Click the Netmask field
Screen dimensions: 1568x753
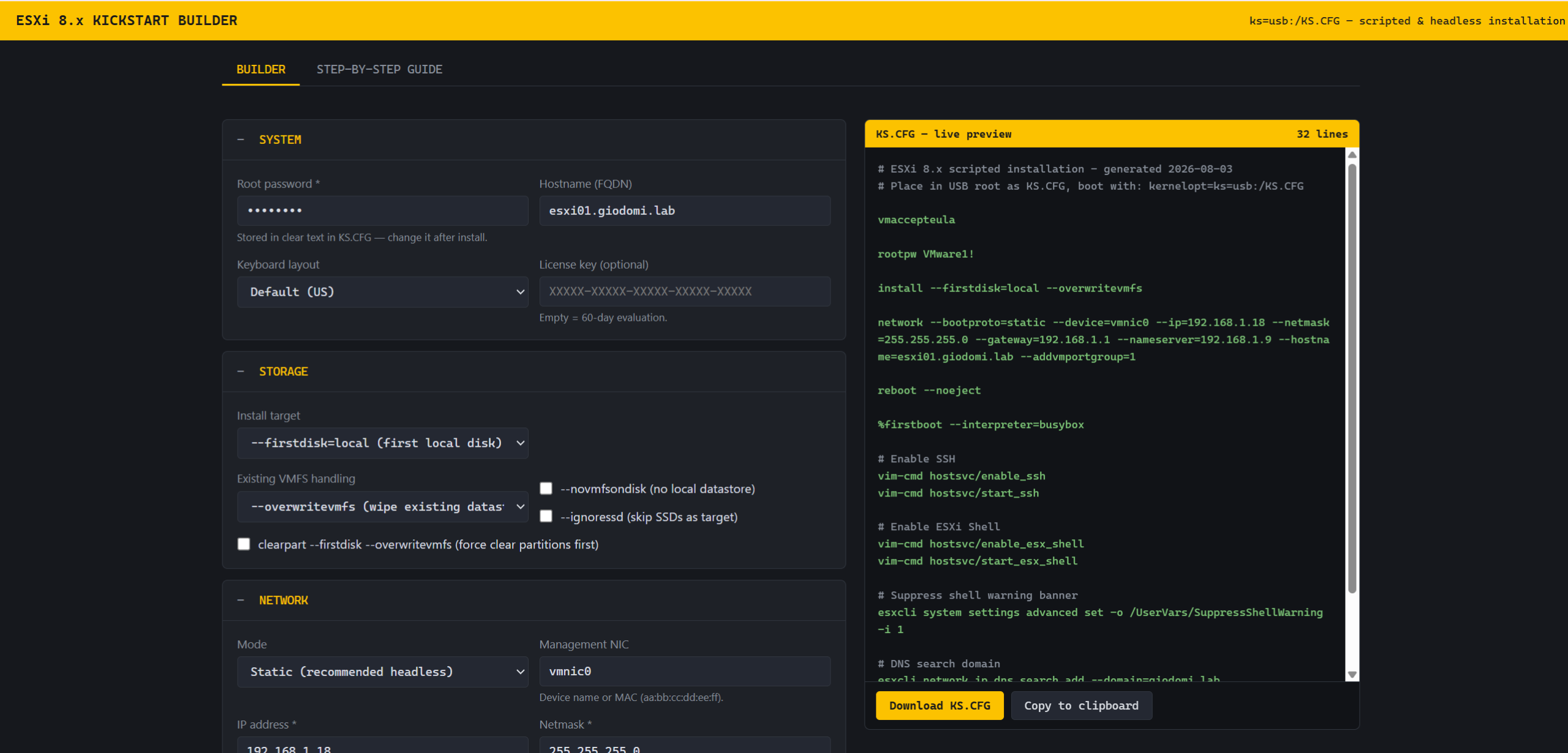685,746
